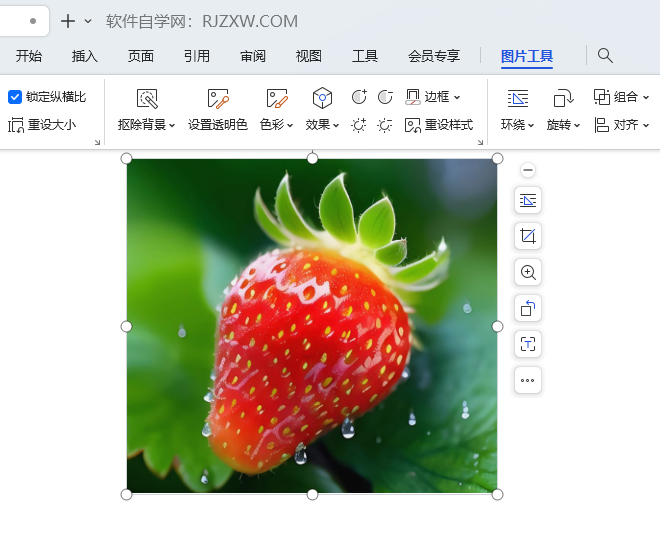Switch to the 视图 tab
The height and width of the screenshot is (540, 660).
click(309, 56)
